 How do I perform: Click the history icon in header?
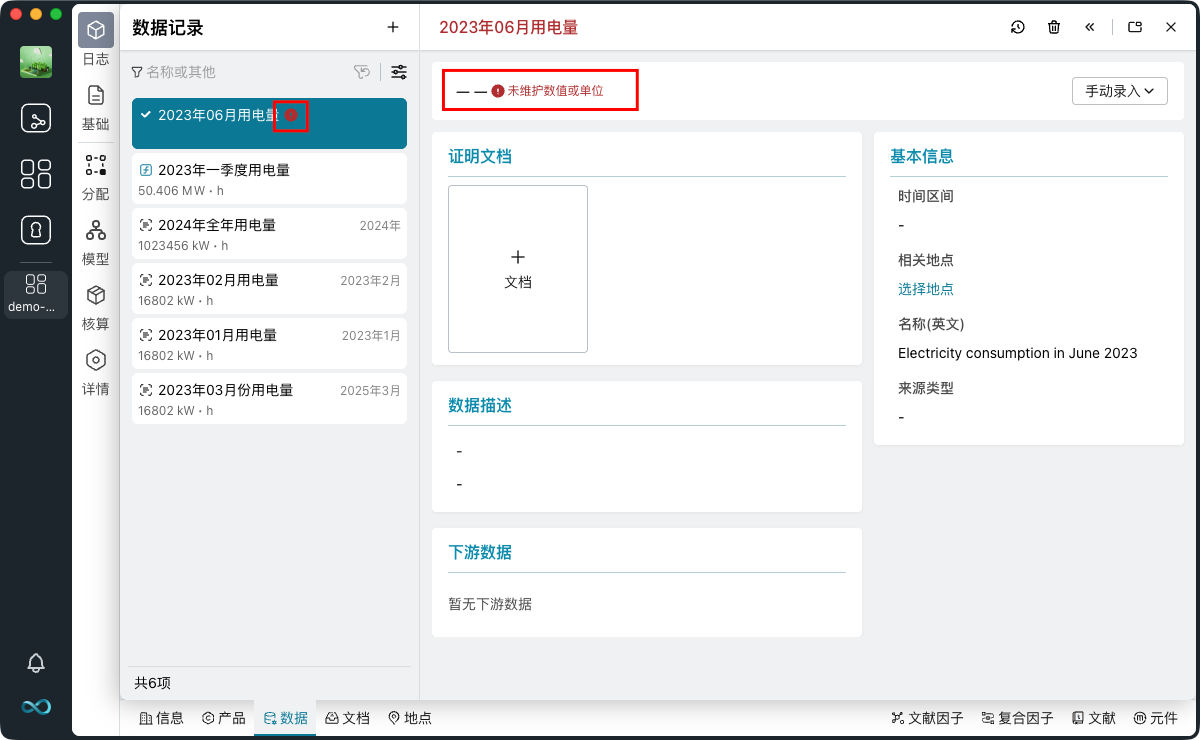coord(1017,27)
